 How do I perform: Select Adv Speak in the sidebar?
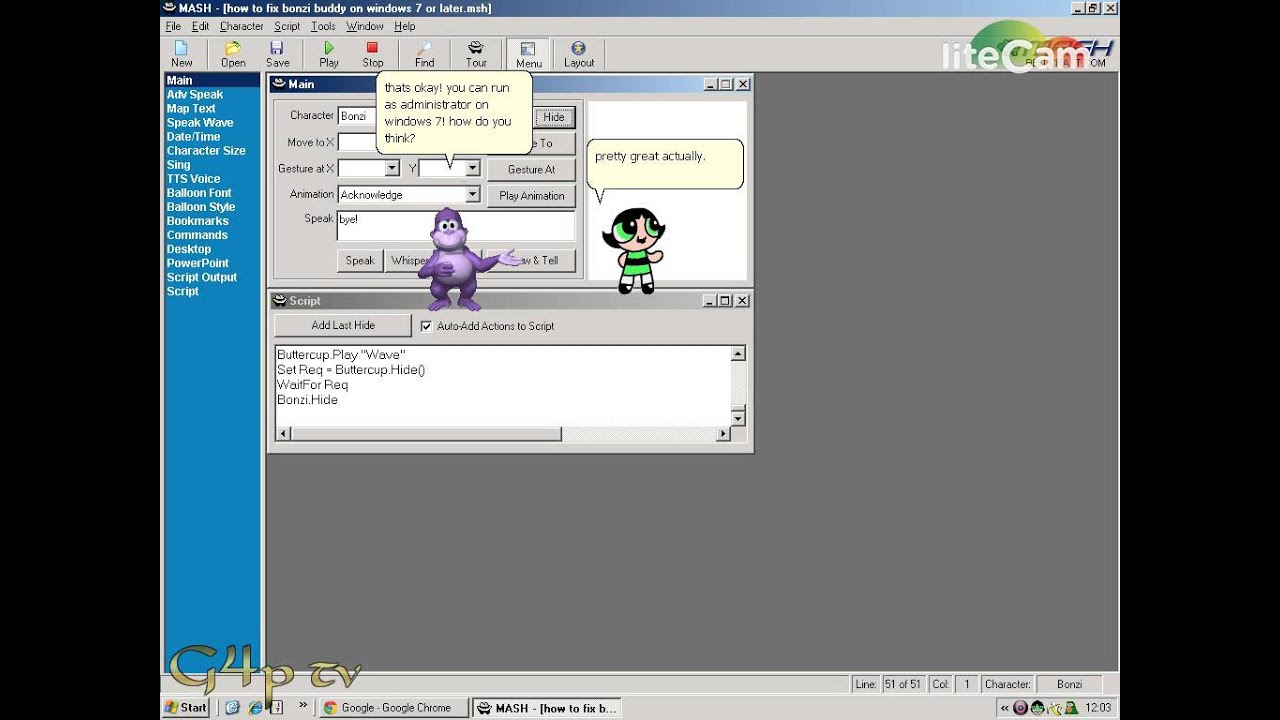[195, 95]
